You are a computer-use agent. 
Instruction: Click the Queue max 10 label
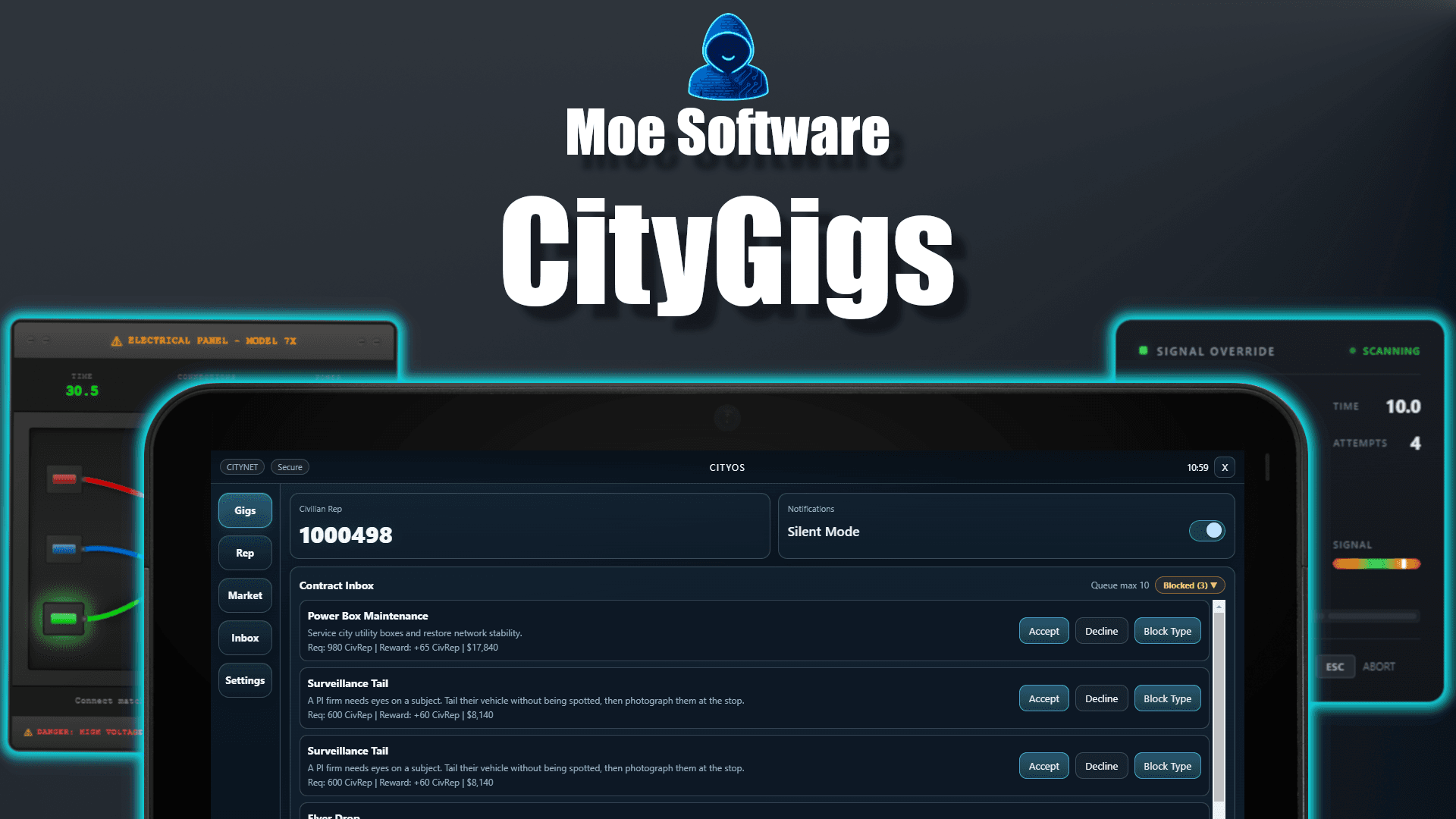(1119, 585)
